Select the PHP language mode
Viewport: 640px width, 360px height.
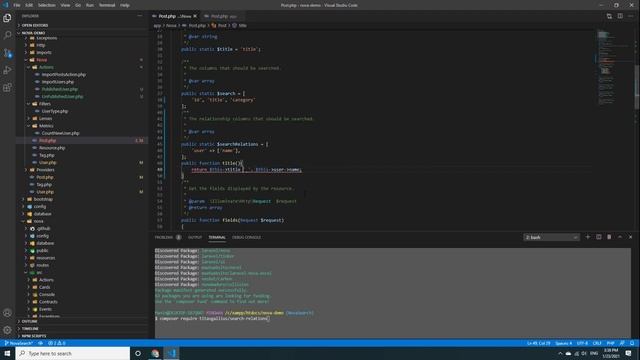click(611, 343)
